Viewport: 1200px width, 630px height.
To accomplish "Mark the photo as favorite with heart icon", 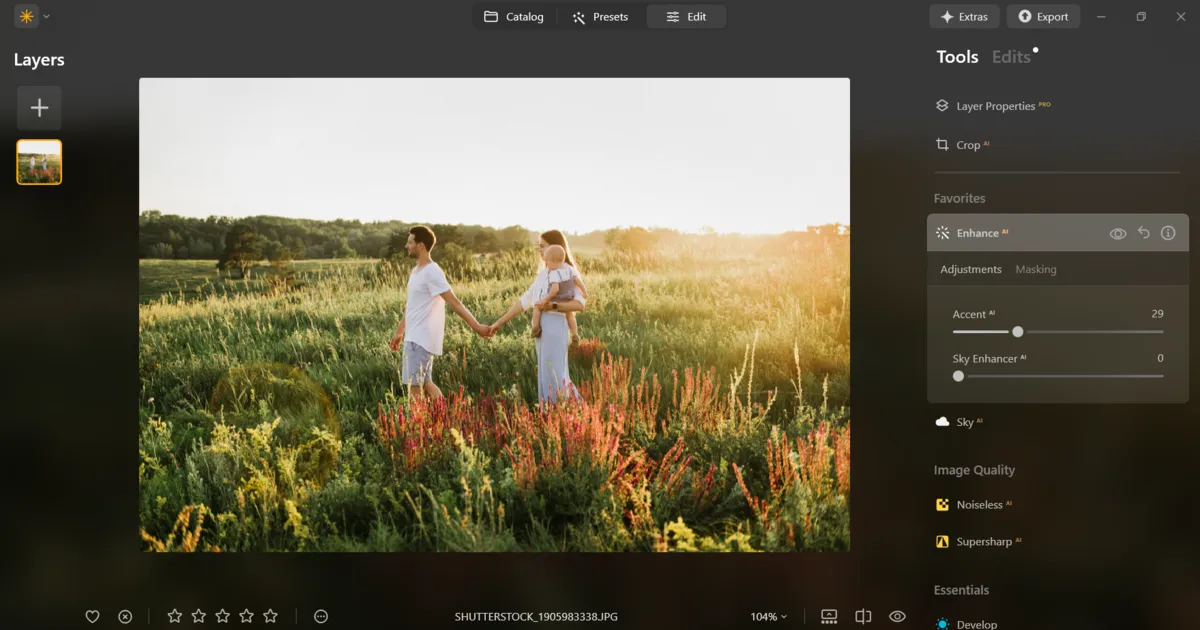I will click(92, 617).
